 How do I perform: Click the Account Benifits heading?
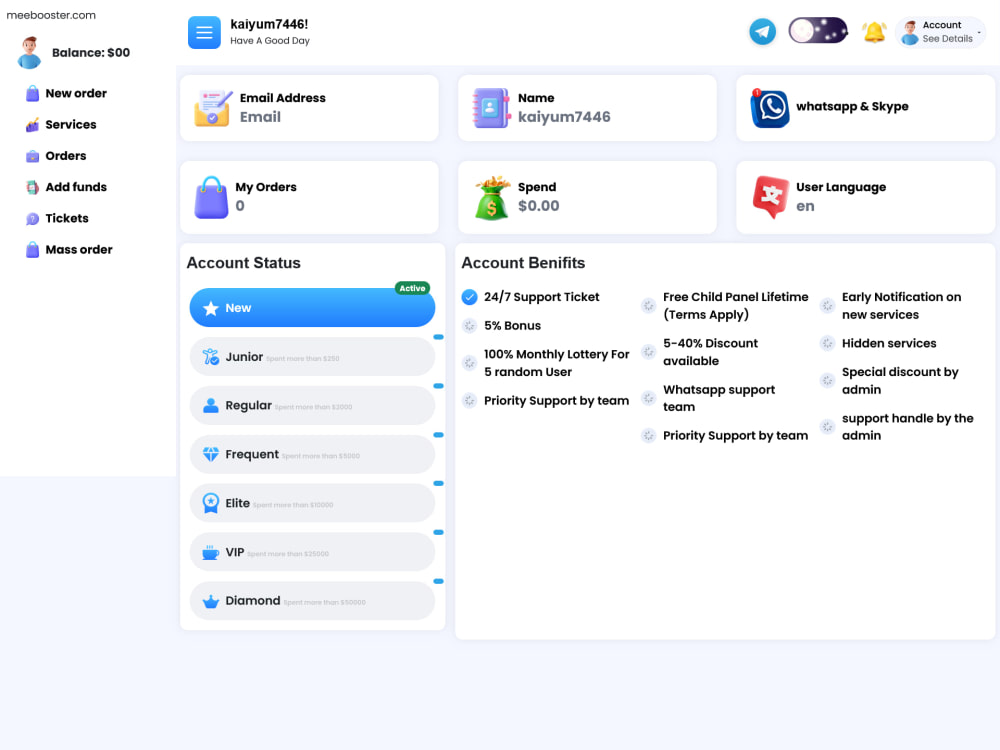point(523,263)
